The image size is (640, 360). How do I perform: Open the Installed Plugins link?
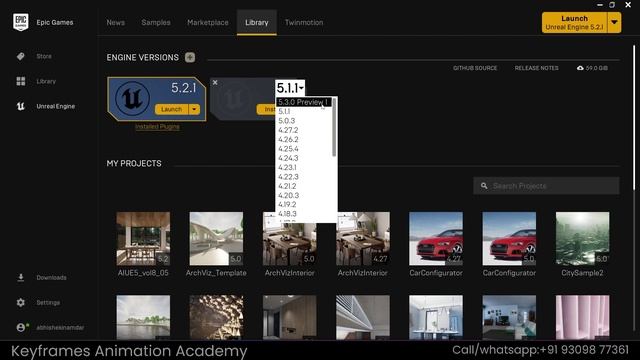[x=157, y=127]
